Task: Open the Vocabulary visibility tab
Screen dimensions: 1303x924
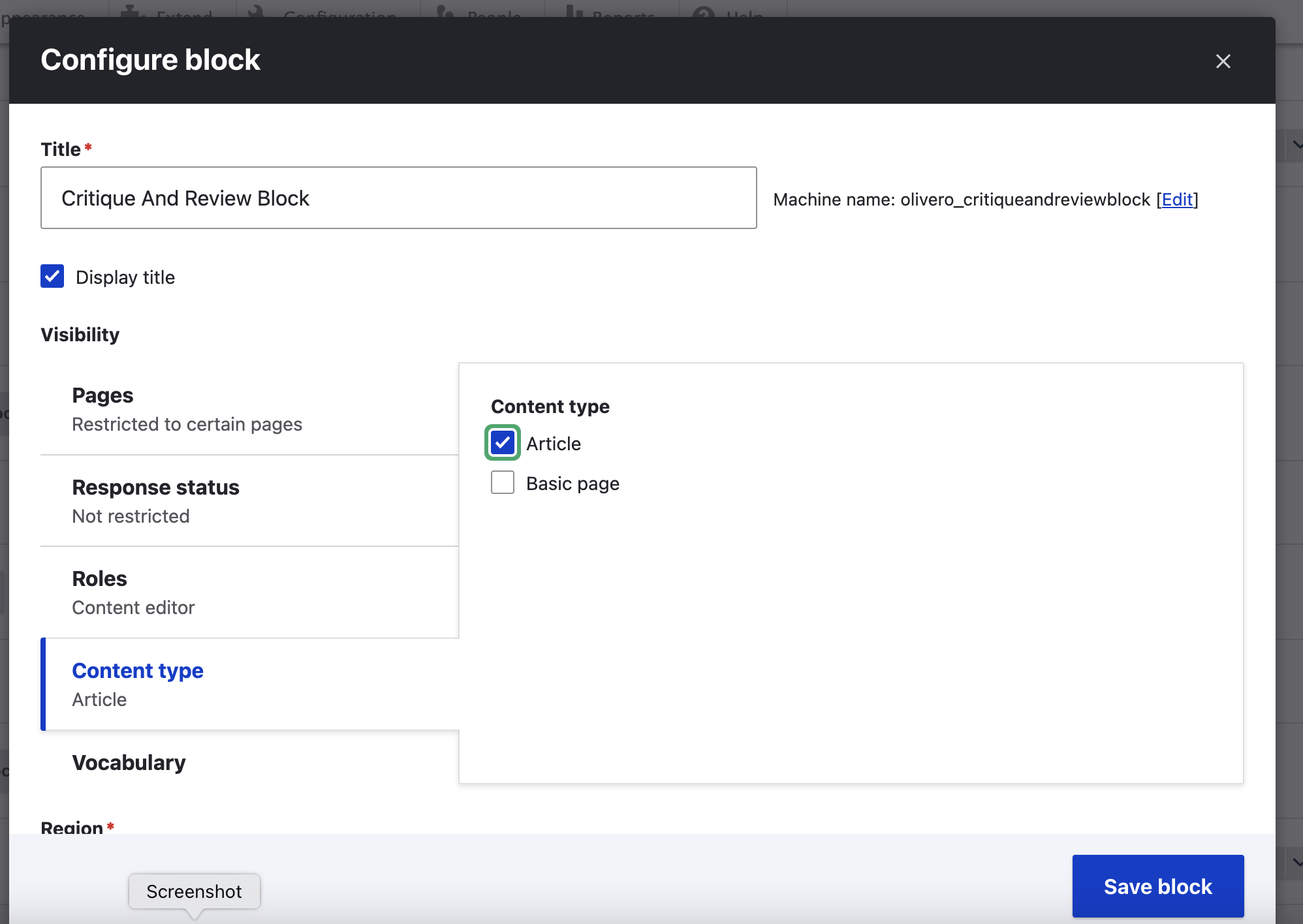Action: click(129, 762)
